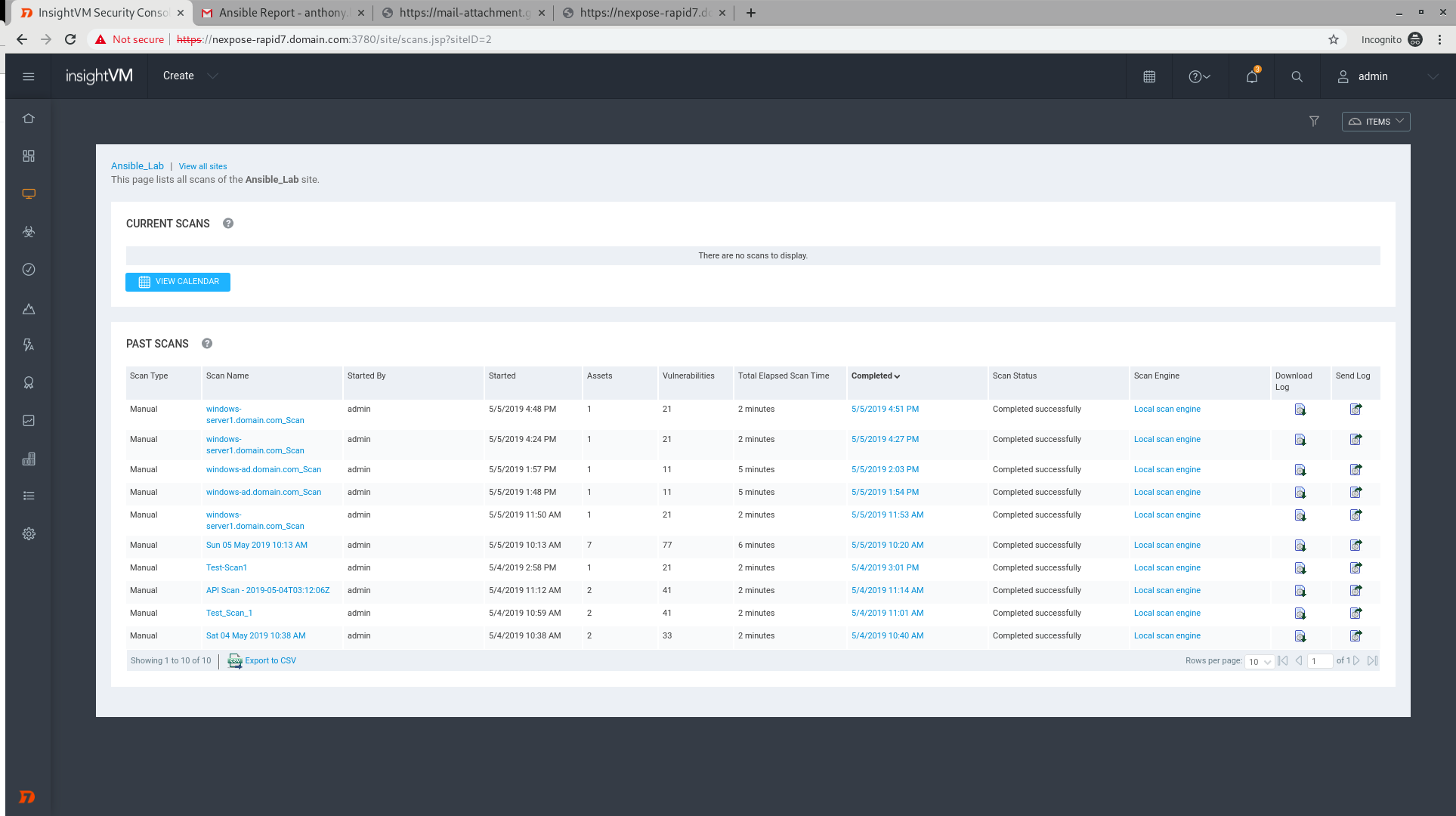The height and width of the screenshot is (816, 1456).
Task: Send log for 5/5/2019 4:48 PM scan
Action: (x=1356, y=410)
